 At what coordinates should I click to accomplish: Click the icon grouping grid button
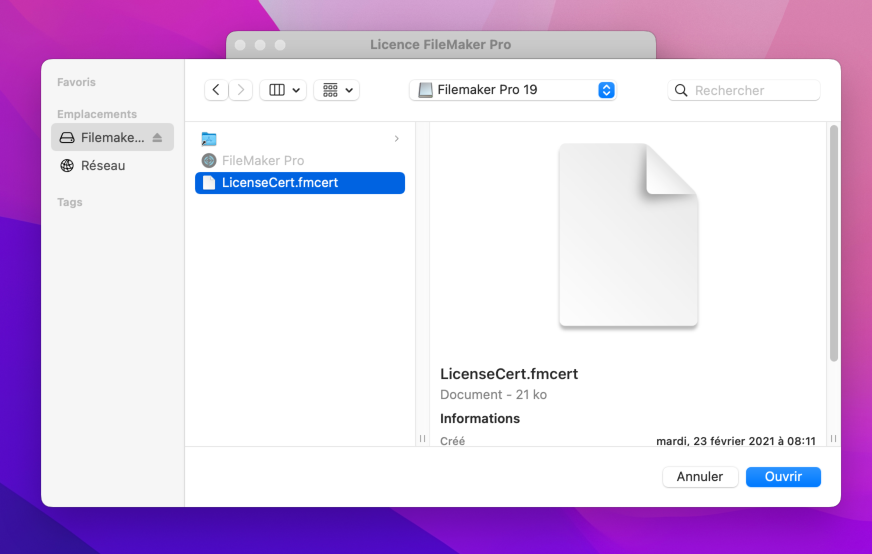[330, 90]
